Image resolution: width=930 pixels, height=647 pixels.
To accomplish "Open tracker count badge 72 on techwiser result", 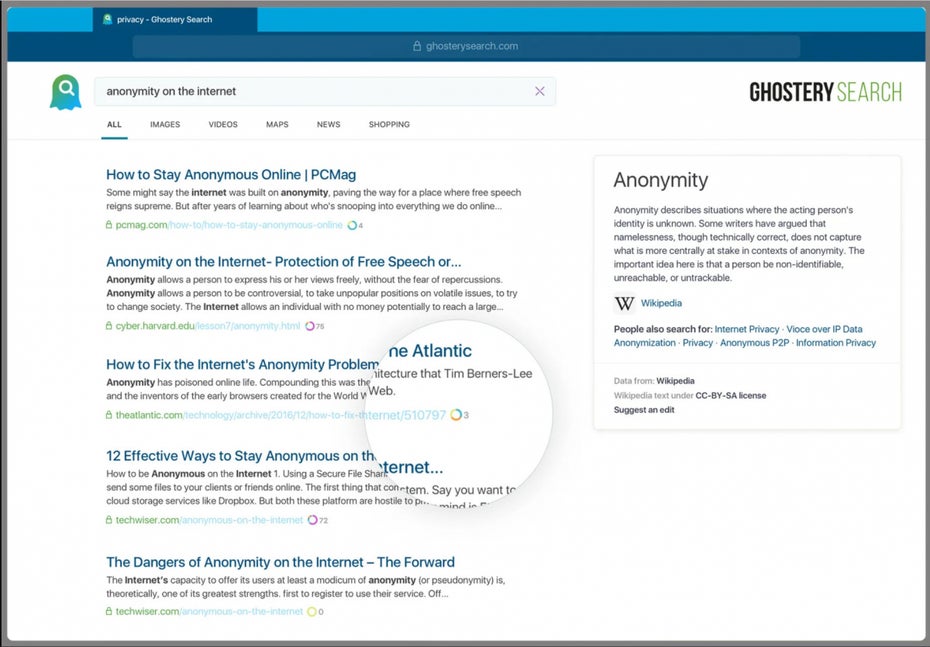I will (317, 520).
